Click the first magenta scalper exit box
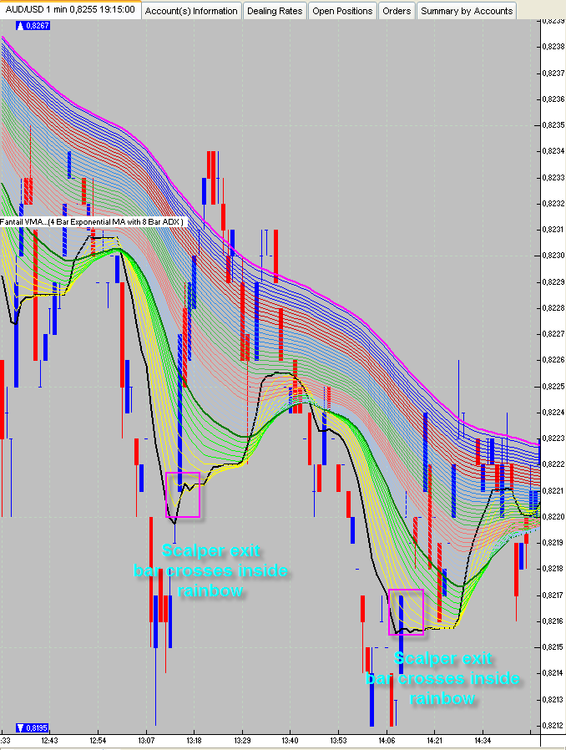566x750 pixels. [183, 495]
